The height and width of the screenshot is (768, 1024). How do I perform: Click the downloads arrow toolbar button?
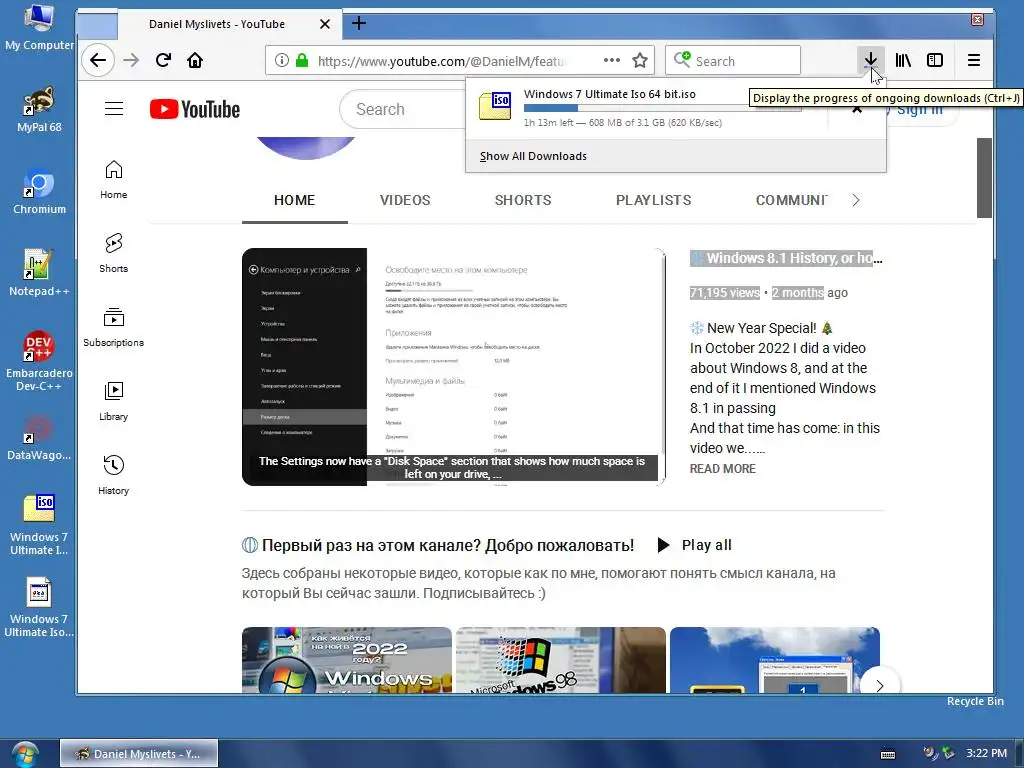coord(871,61)
